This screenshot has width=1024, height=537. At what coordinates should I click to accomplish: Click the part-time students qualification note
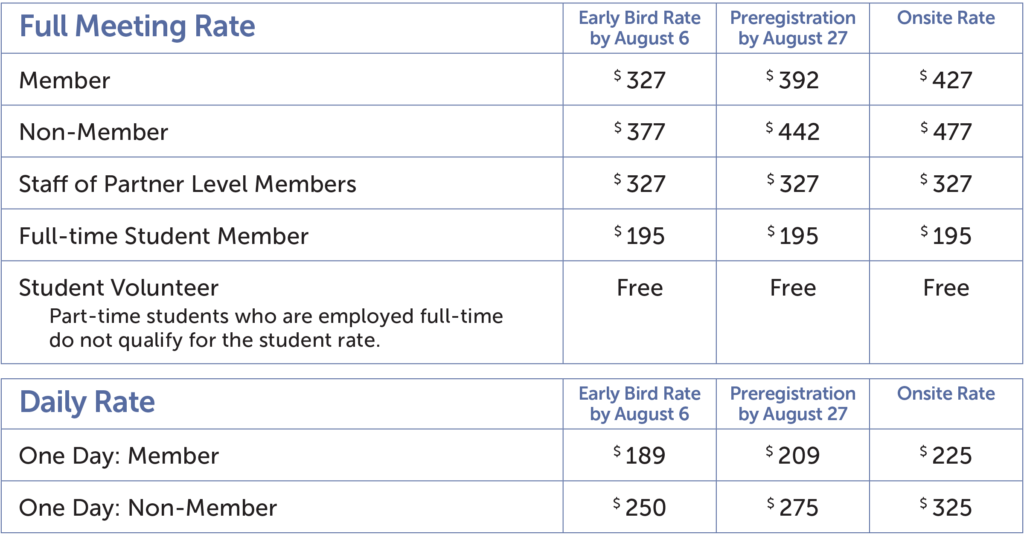[x=276, y=328]
